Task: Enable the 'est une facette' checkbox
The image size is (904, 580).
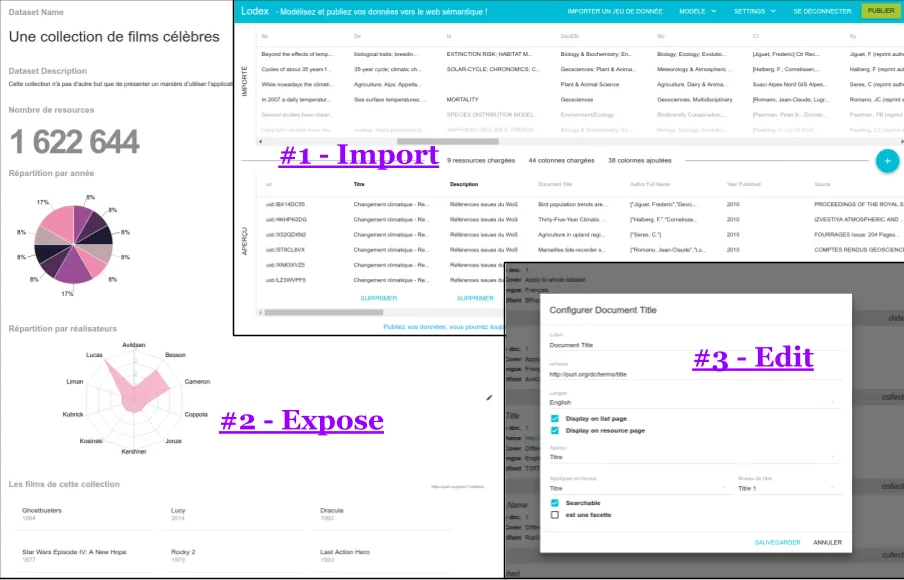Action: (x=555, y=515)
